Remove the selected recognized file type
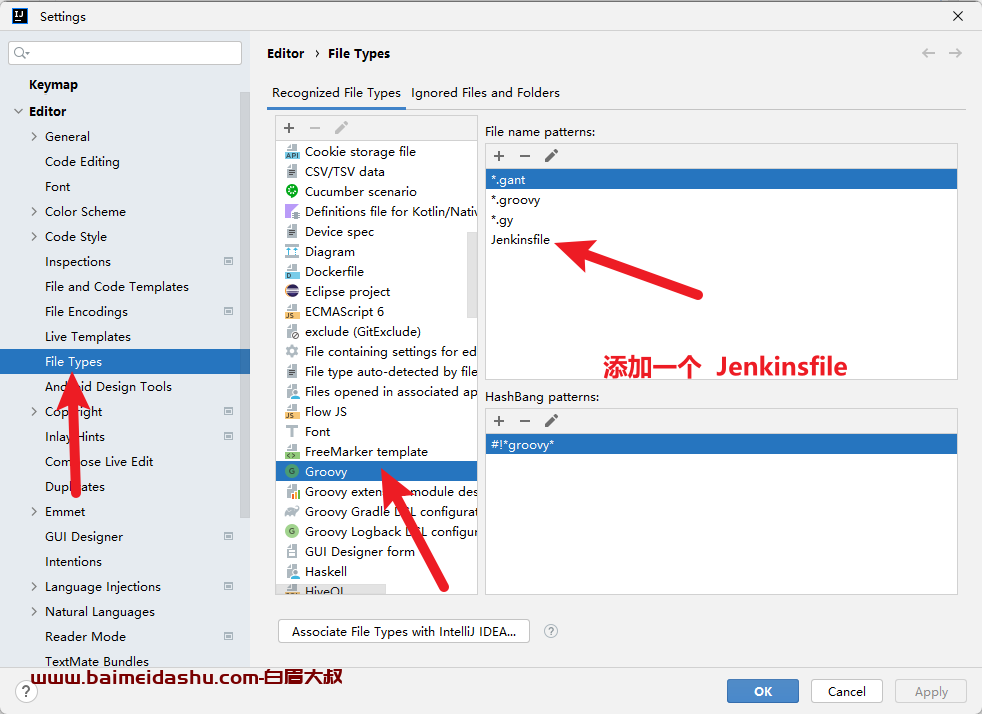Viewport: 982px width, 714px height. [x=315, y=128]
